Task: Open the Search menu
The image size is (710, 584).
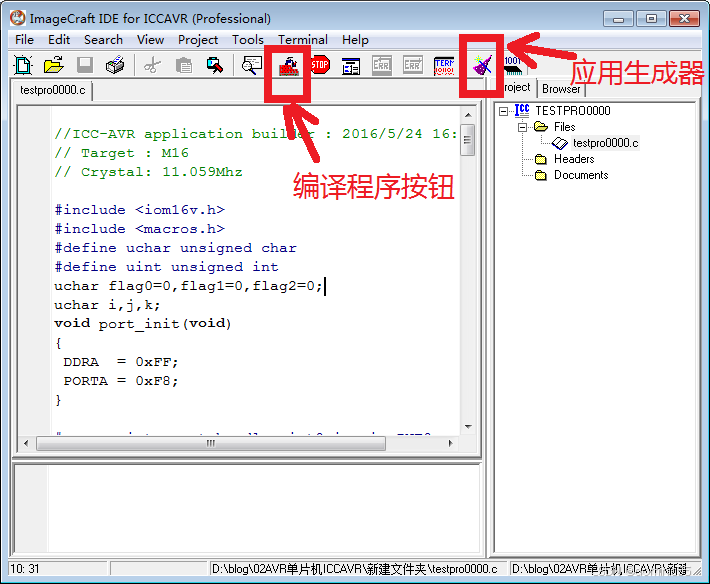Action: pos(103,40)
